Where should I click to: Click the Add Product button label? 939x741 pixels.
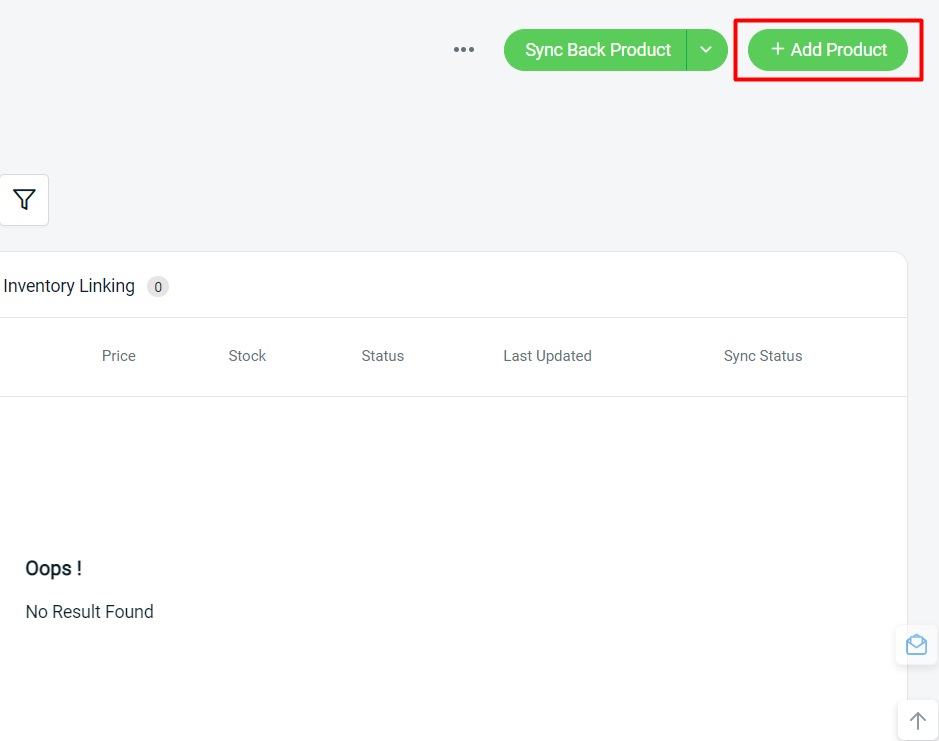click(838, 50)
